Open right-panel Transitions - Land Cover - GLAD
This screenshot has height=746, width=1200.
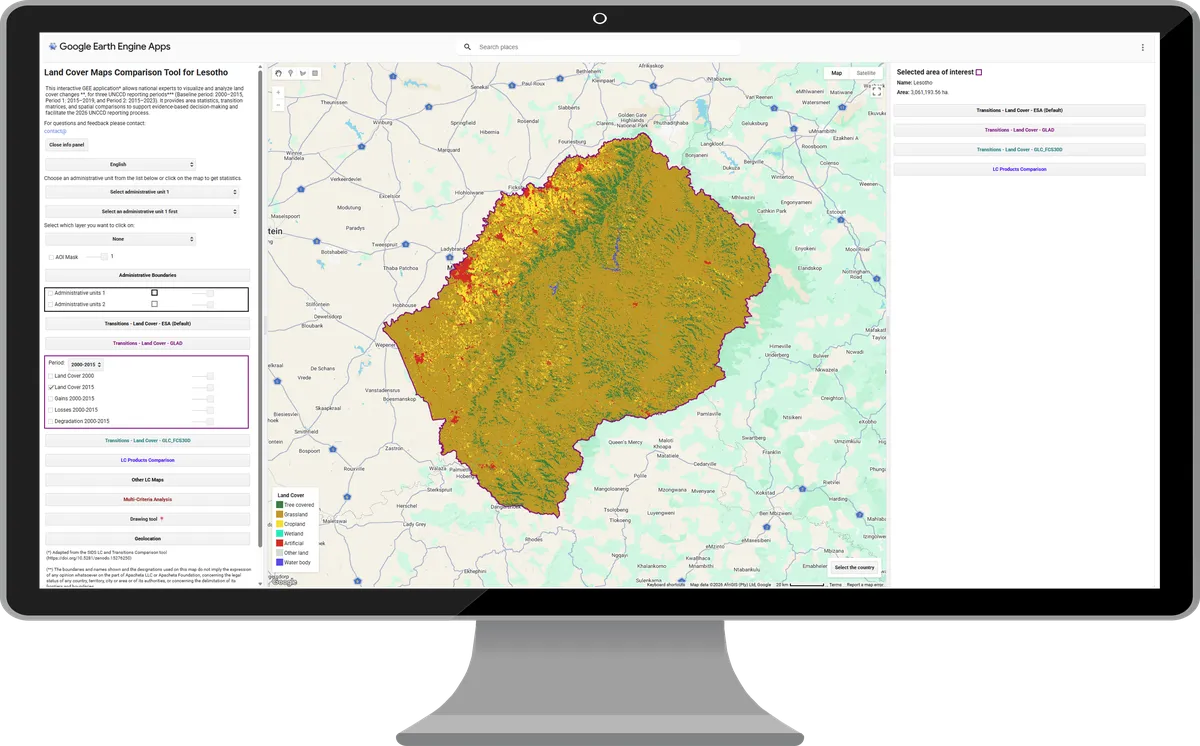tap(1019, 130)
